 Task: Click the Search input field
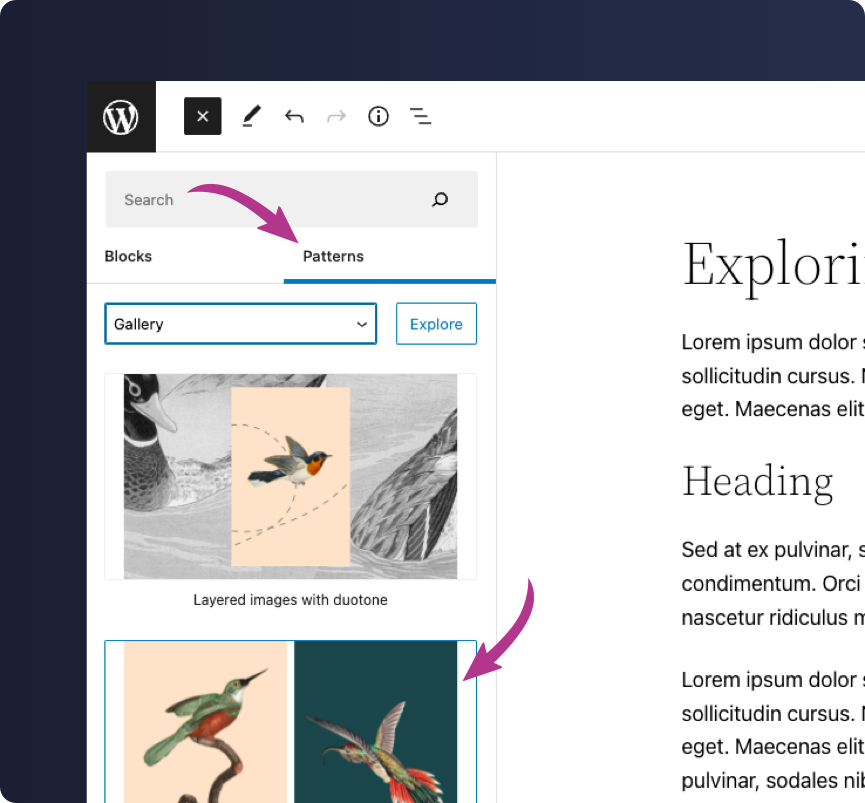pos(291,199)
